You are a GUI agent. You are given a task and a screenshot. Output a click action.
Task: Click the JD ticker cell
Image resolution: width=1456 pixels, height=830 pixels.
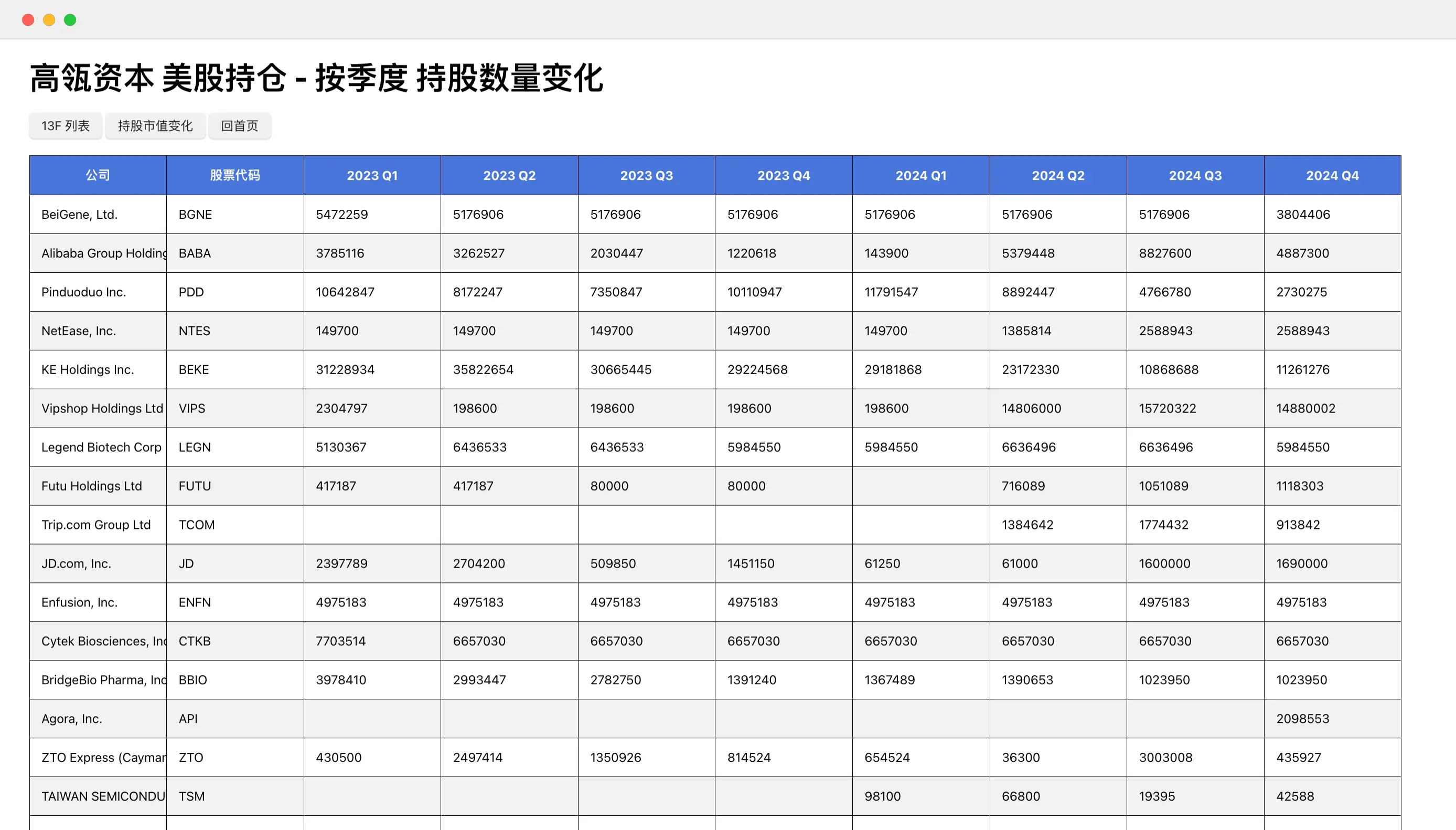pos(235,563)
